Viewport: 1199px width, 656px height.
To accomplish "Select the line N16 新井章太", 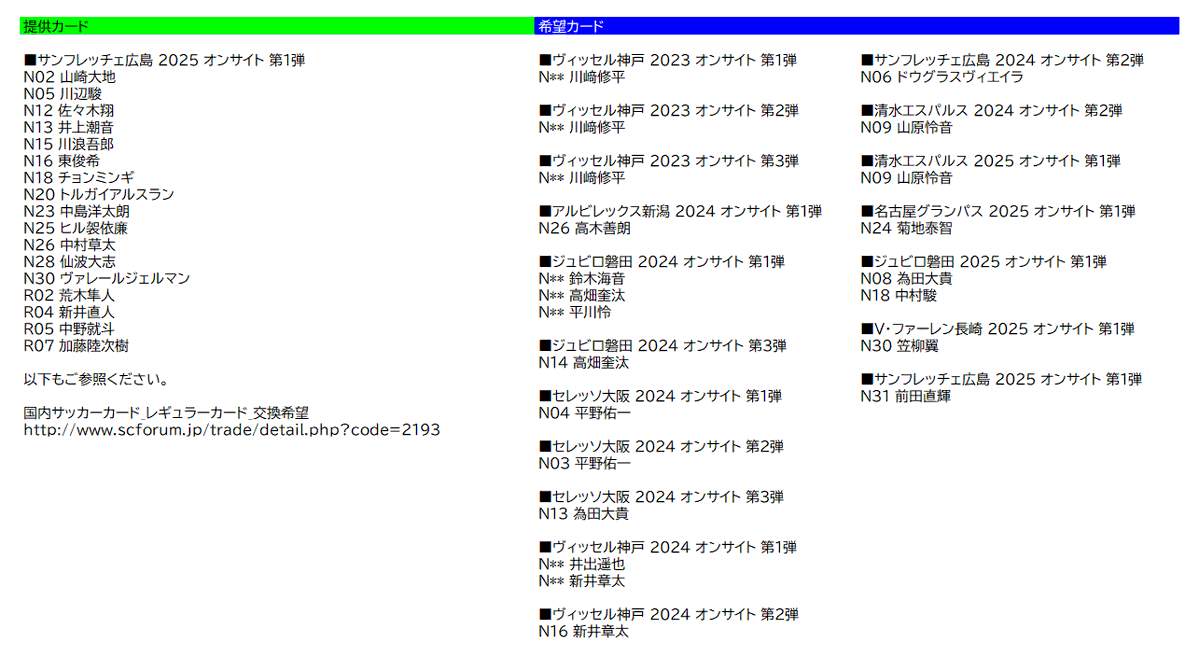I will pyautogui.click(x=584, y=632).
